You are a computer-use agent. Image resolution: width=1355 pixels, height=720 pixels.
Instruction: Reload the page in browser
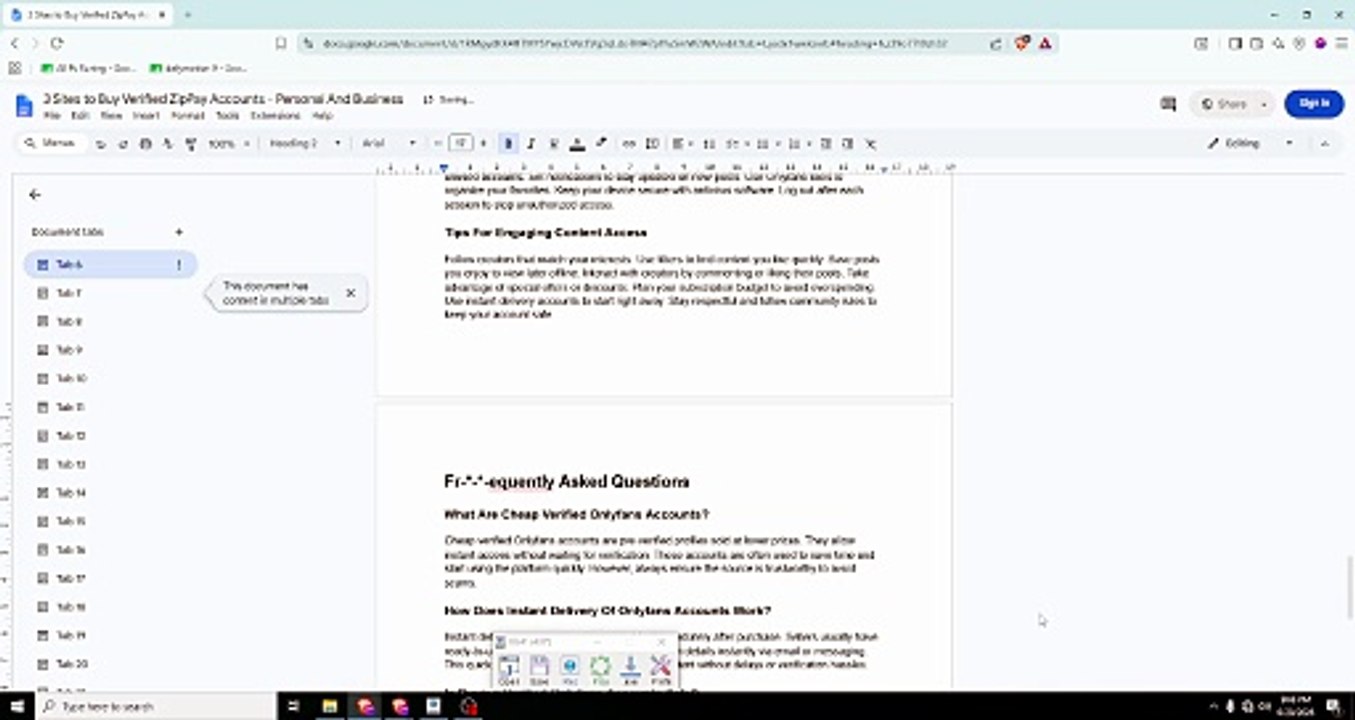[57, 43]
